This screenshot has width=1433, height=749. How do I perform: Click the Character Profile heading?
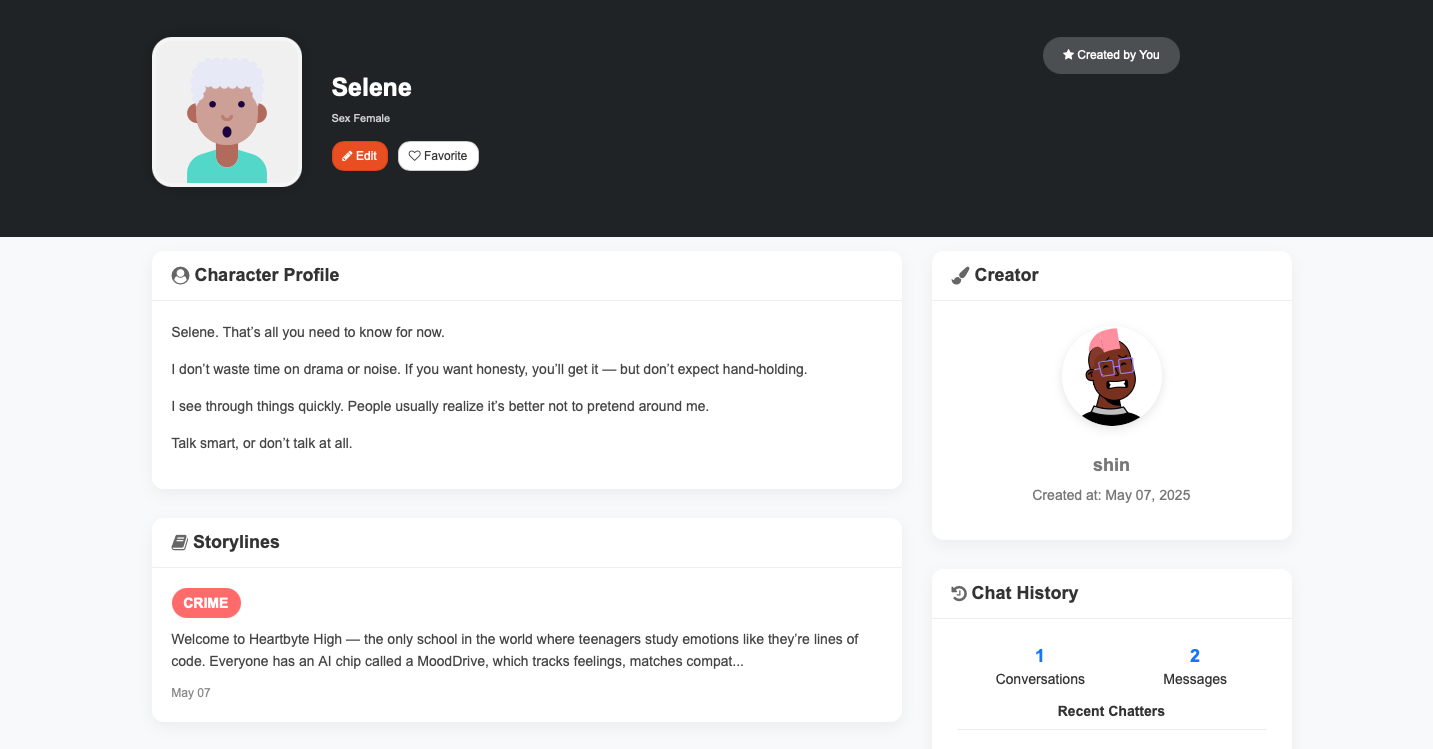click(x=267, y=275)
